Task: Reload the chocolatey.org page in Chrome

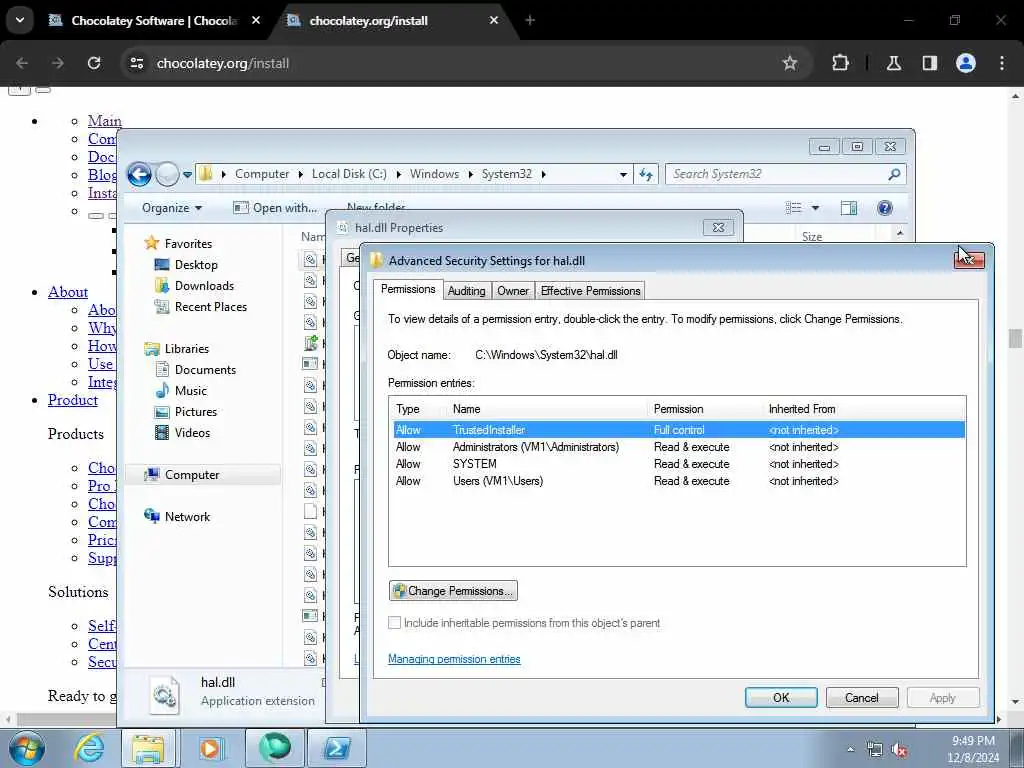Action: pyautogui.click(x=94, y=63)
